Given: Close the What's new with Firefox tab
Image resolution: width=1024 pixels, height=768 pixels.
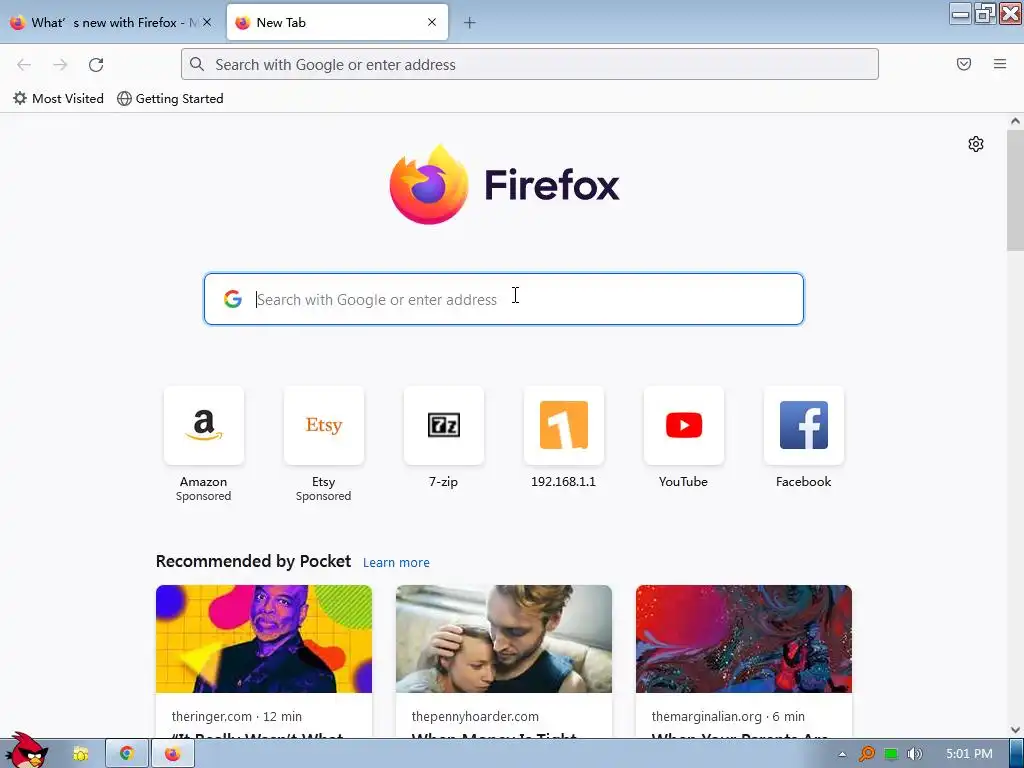Looking at the screenshot, I should tap(206, 22).
